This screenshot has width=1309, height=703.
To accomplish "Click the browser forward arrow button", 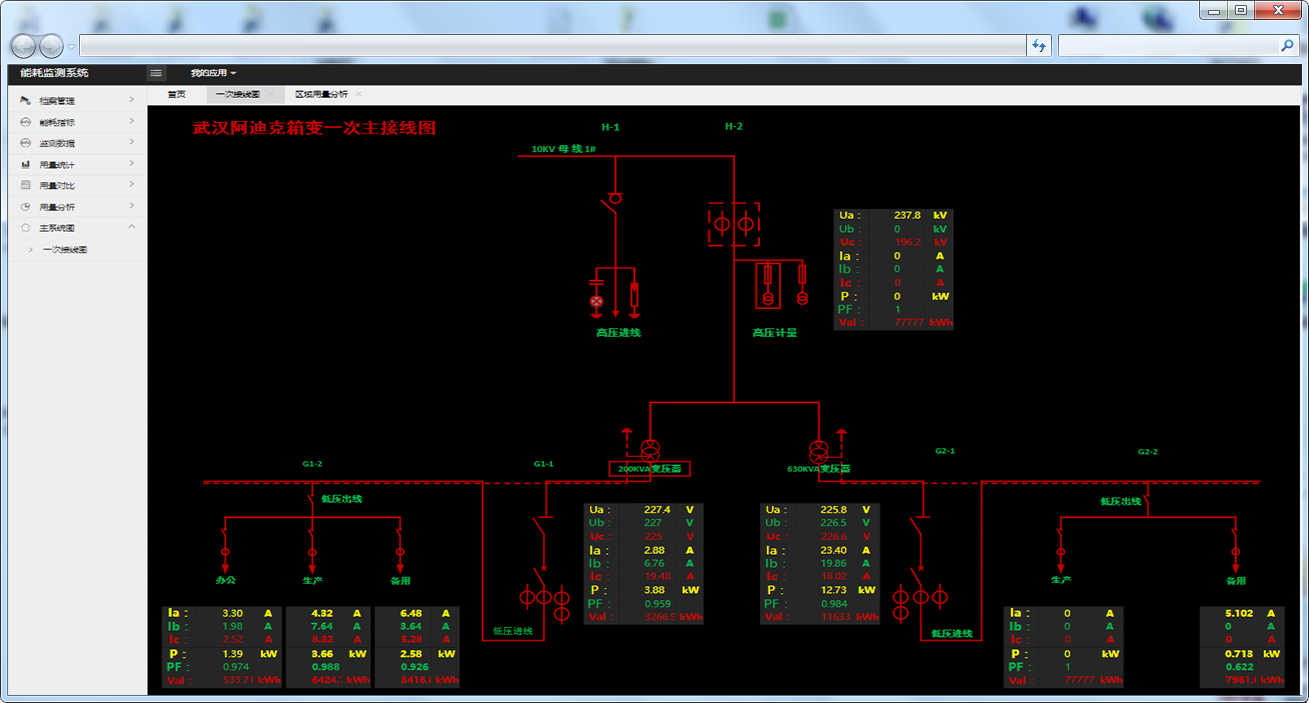I will [x=51, y=46].
